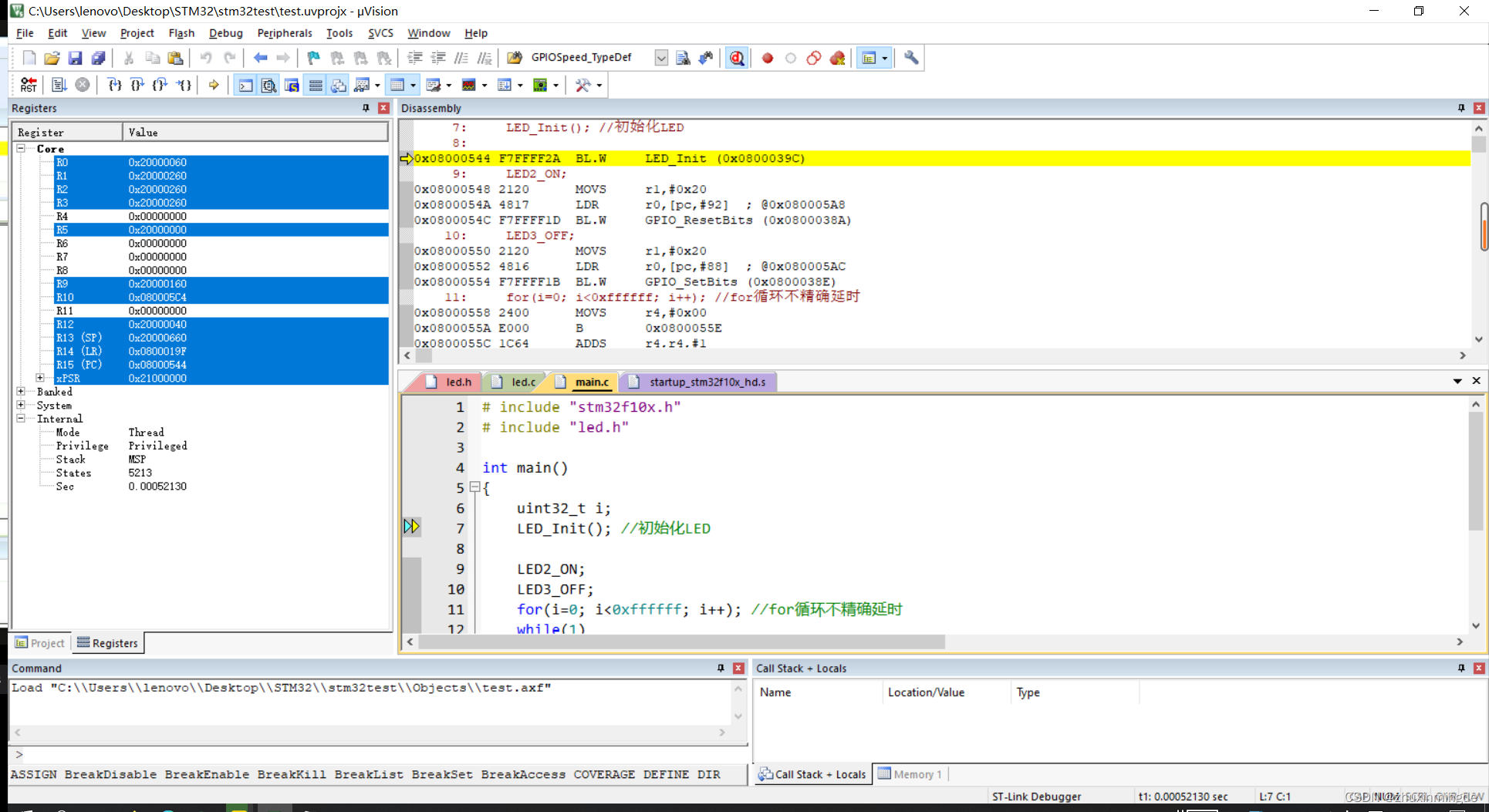Viewport: 1489px width, 812px height.
Task: Click the source editor vertical scrollbar thumb
Action: pos(1475,470)
